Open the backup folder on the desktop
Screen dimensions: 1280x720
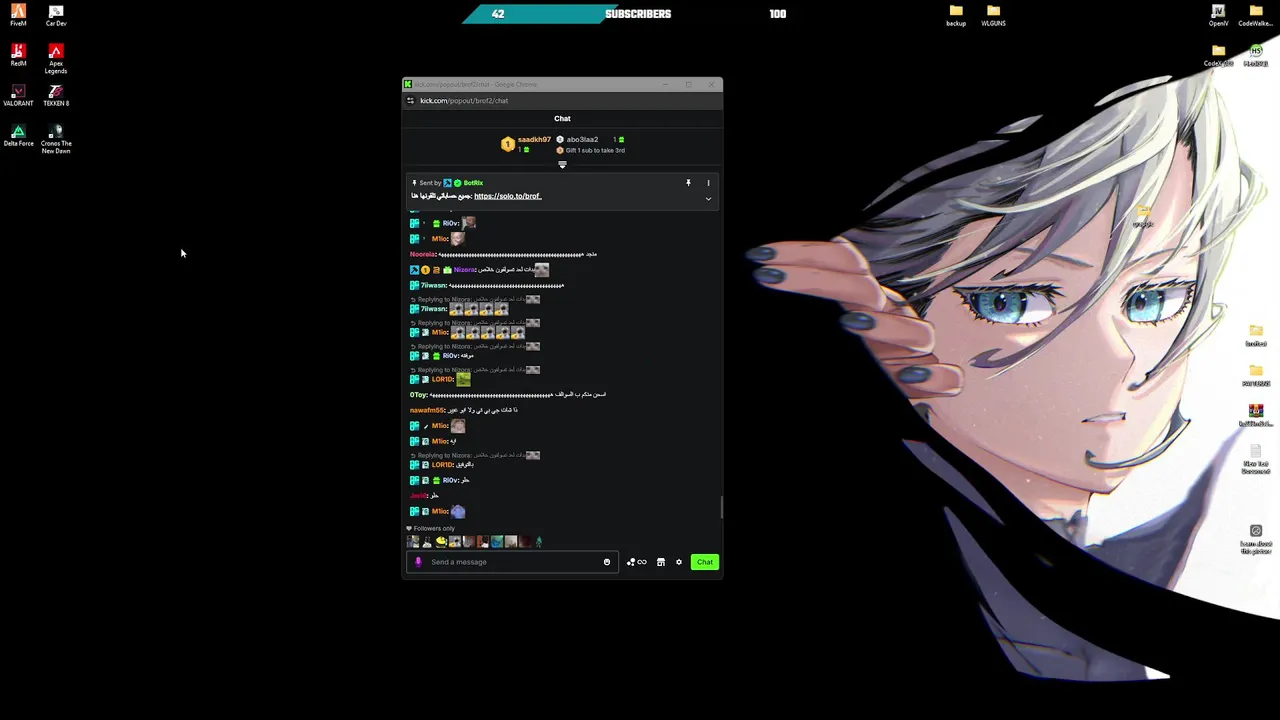coord(956,15)
